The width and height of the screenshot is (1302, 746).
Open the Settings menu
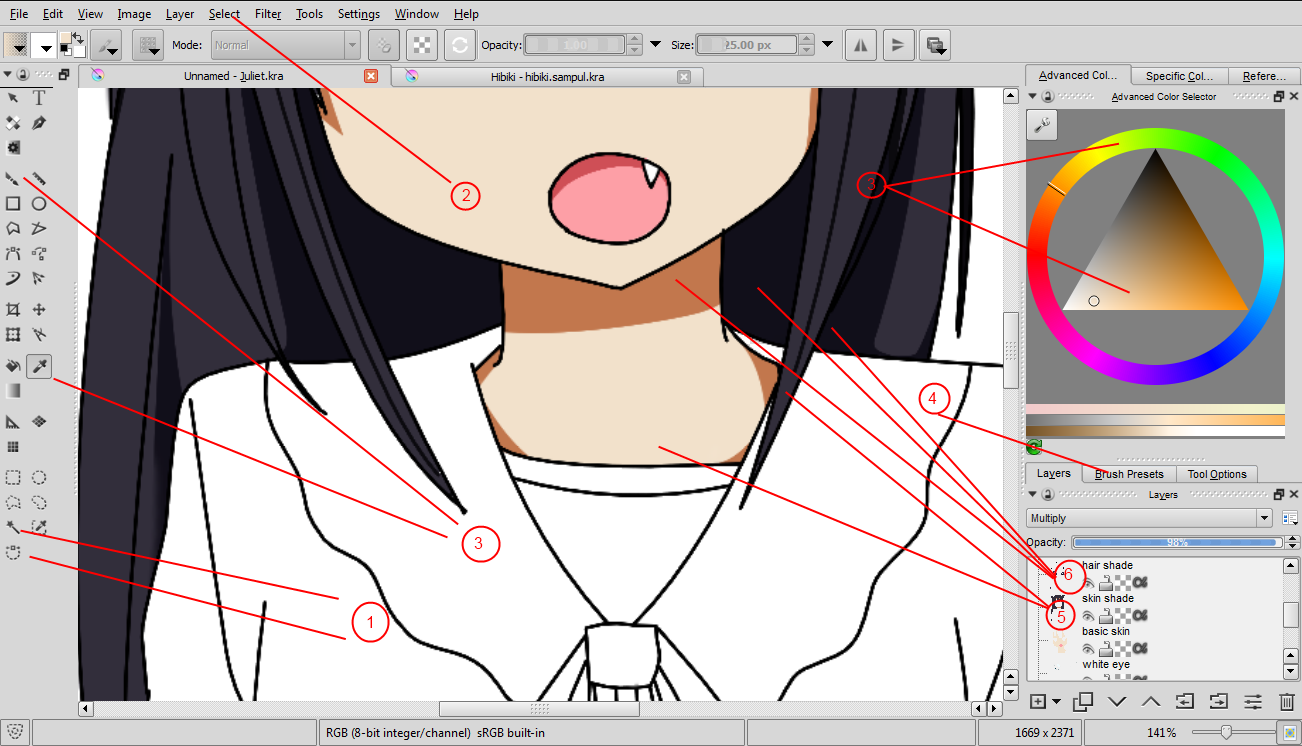(359, 14)
